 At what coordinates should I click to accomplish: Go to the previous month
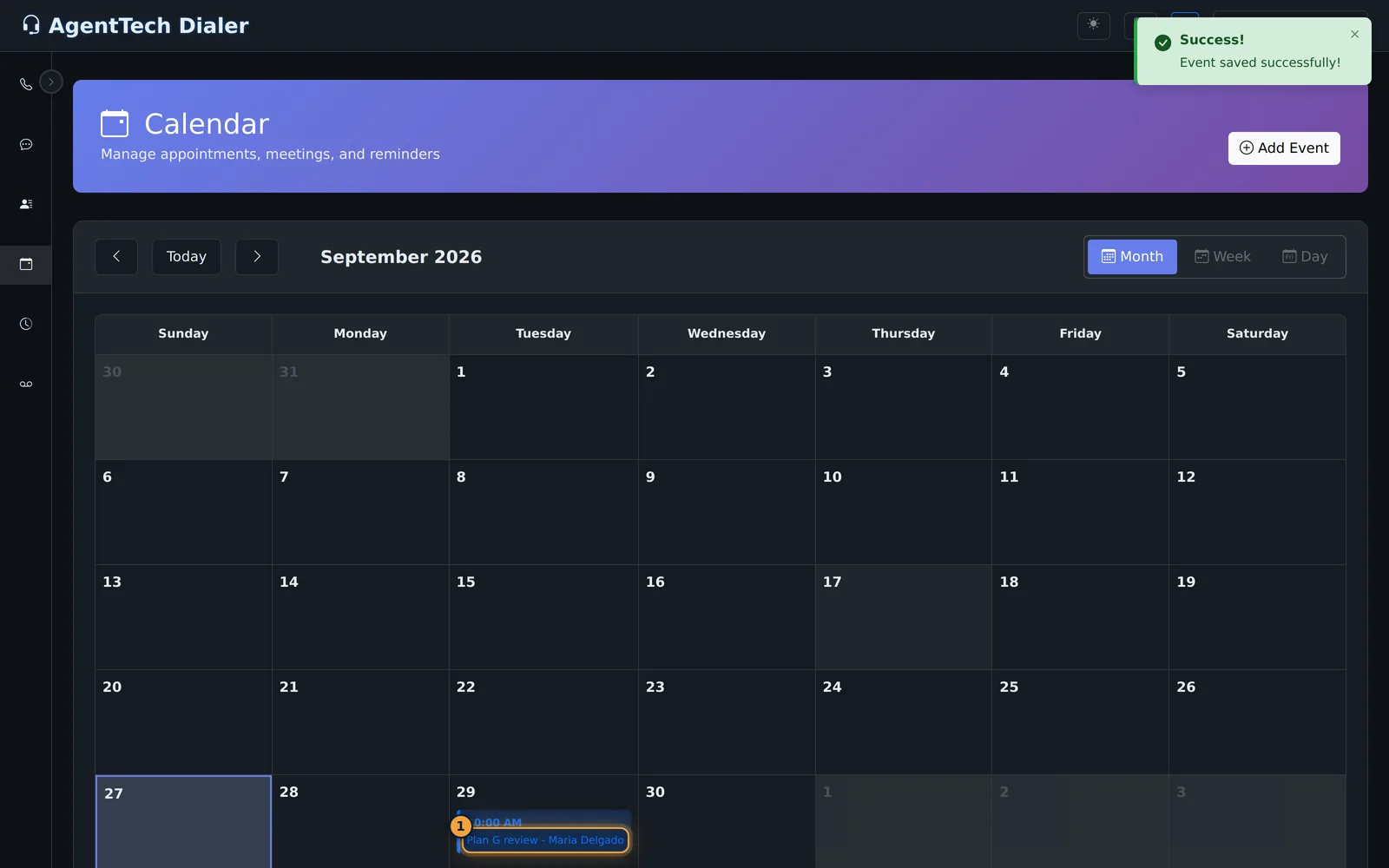116,257
